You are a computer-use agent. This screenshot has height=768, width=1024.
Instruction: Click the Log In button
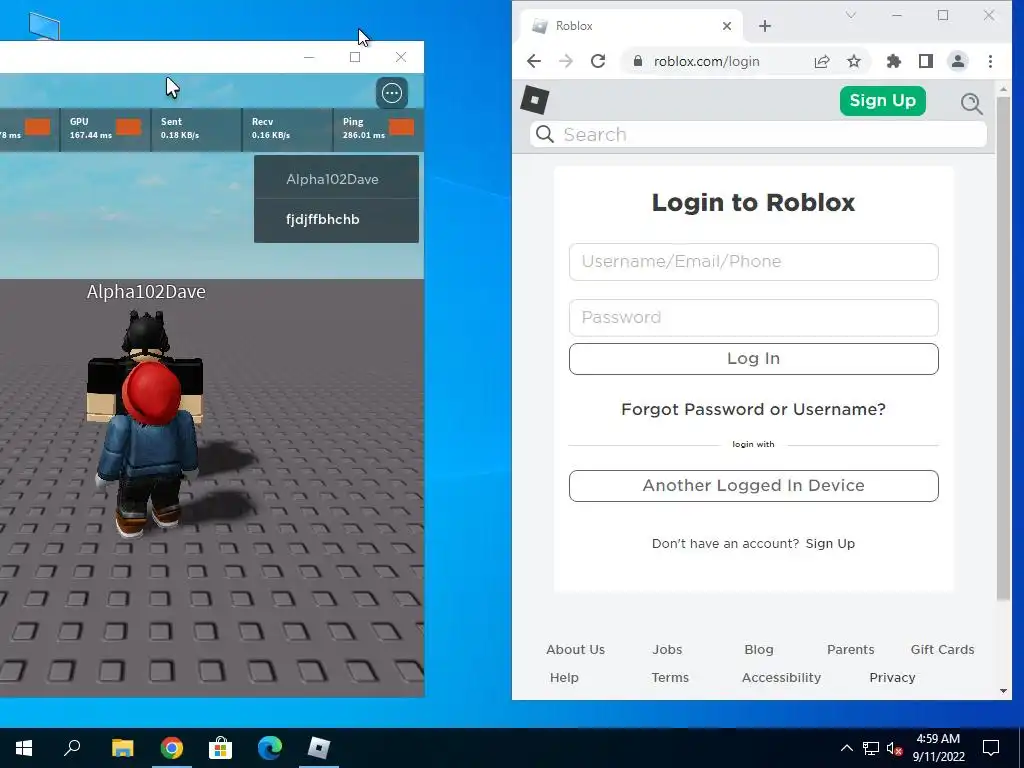click(x=754, y=359)
